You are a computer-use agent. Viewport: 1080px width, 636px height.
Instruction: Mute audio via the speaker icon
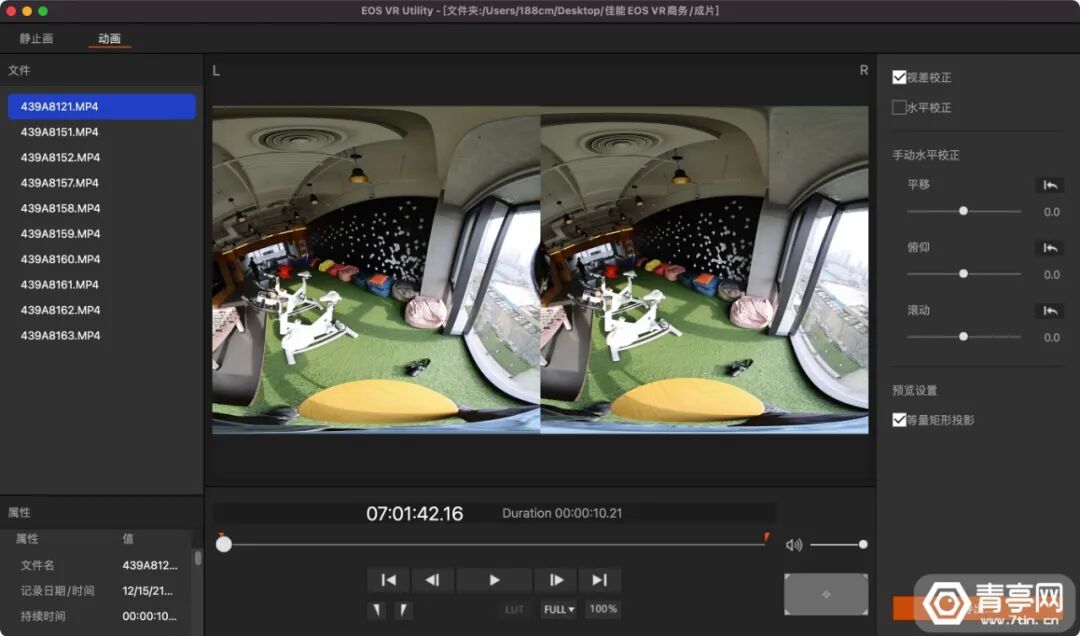[x=793, y=545]
